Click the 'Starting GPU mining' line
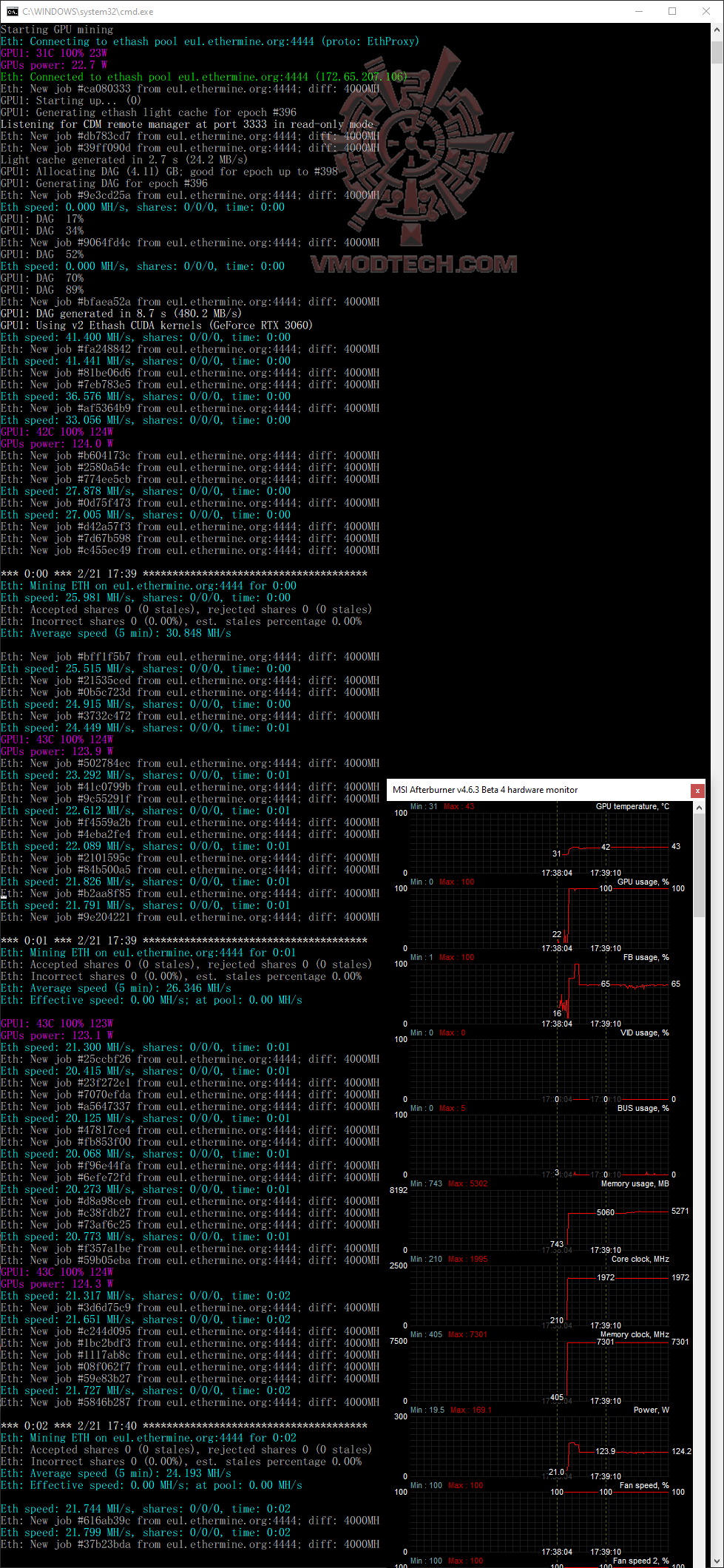724x1568 pixels. (57, 30)
